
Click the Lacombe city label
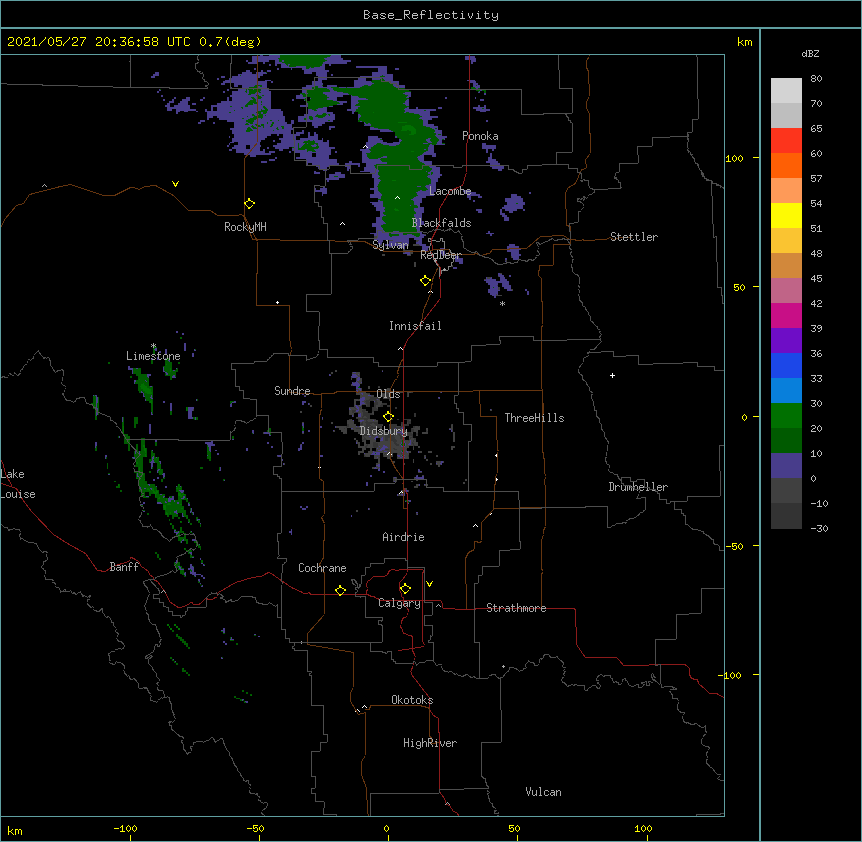point(450,191)
